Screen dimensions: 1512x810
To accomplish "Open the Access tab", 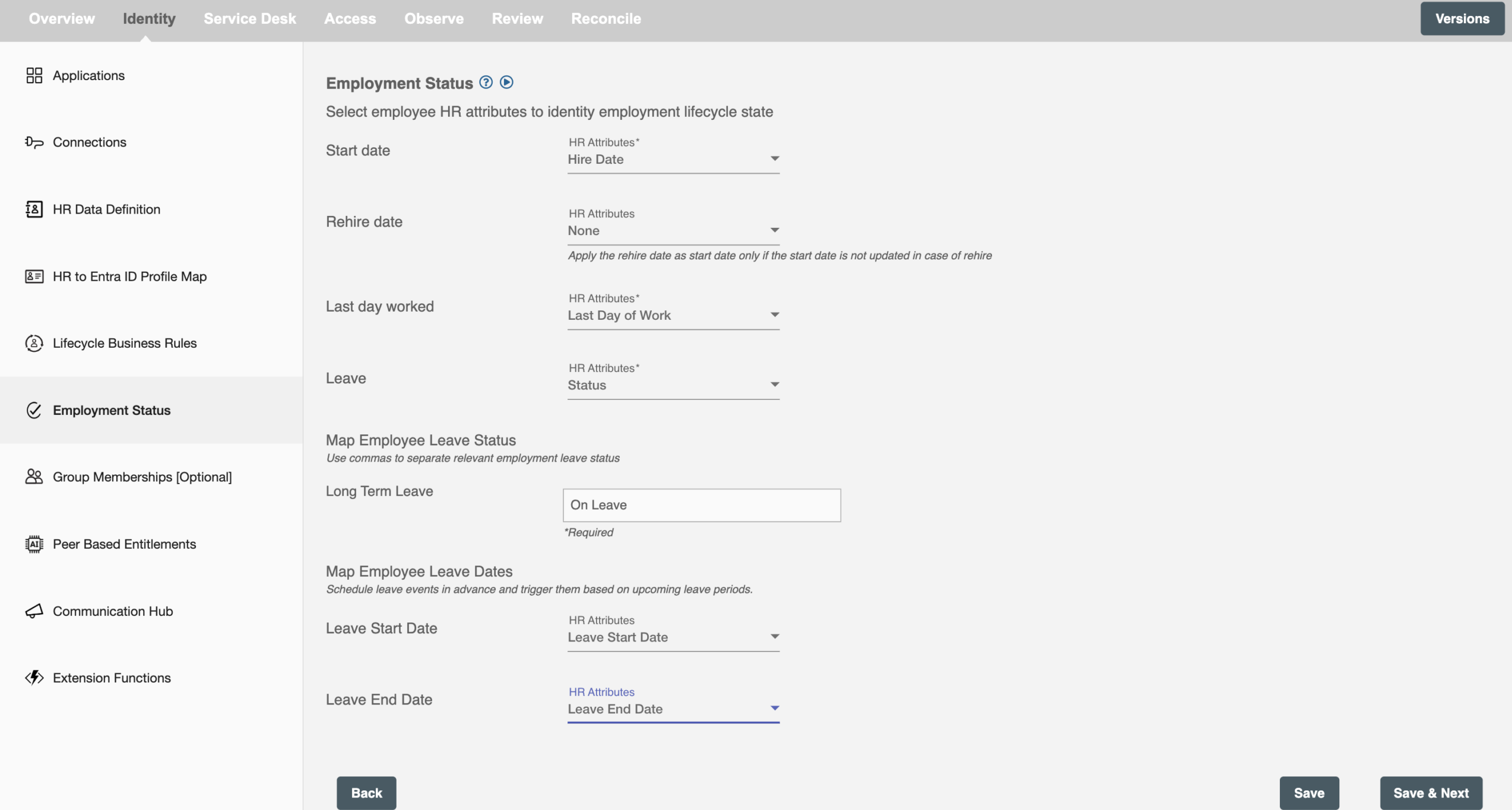I will pyautogui.click(x=350, y=19).
